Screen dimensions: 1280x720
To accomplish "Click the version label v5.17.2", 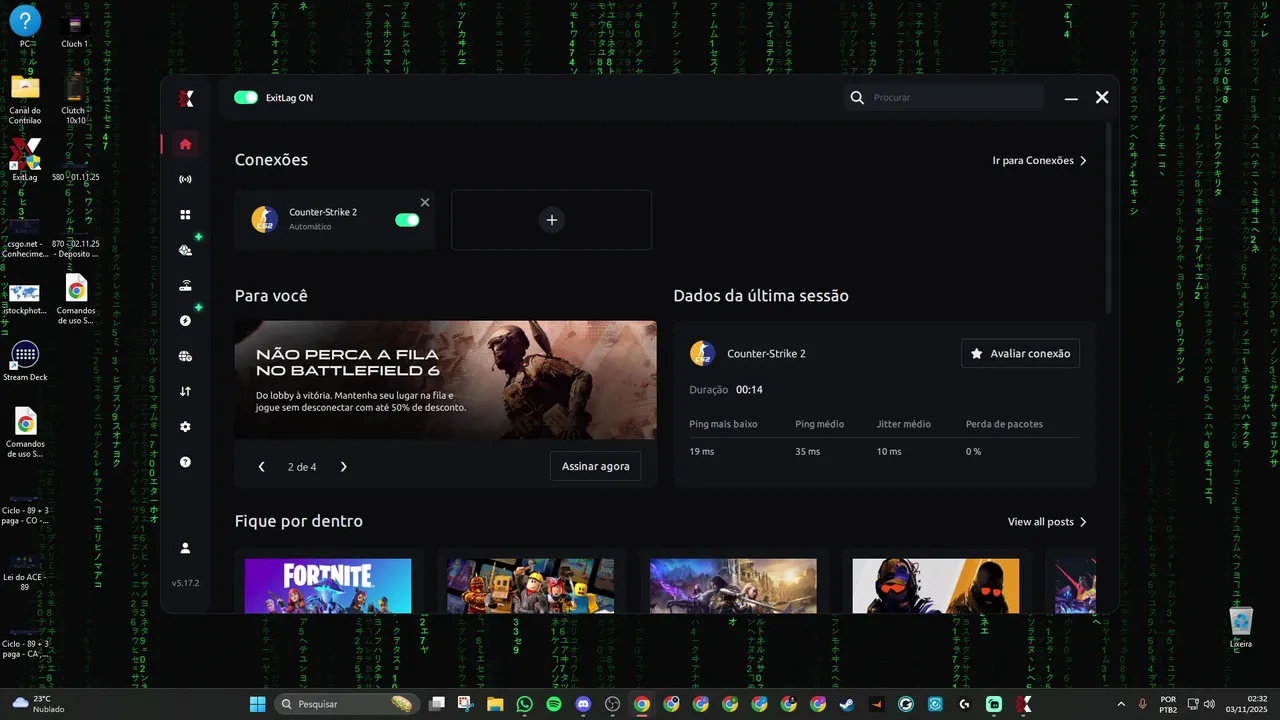I will [185, 583].
